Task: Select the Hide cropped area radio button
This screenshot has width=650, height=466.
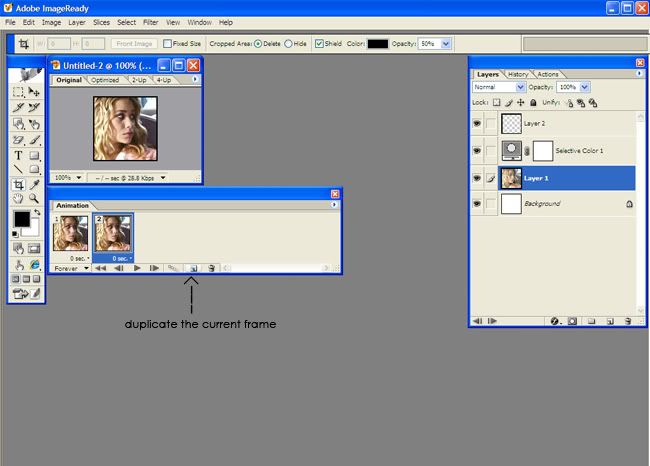Action: pos(288,44)
